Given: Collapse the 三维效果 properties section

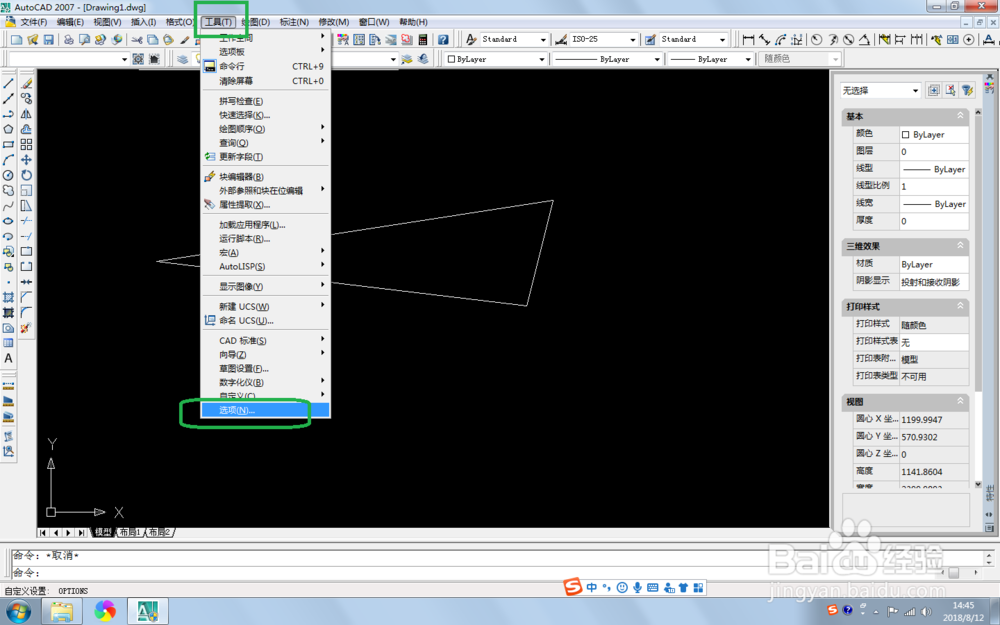Looking at the screenshot, I should click(x=960, y=246).
